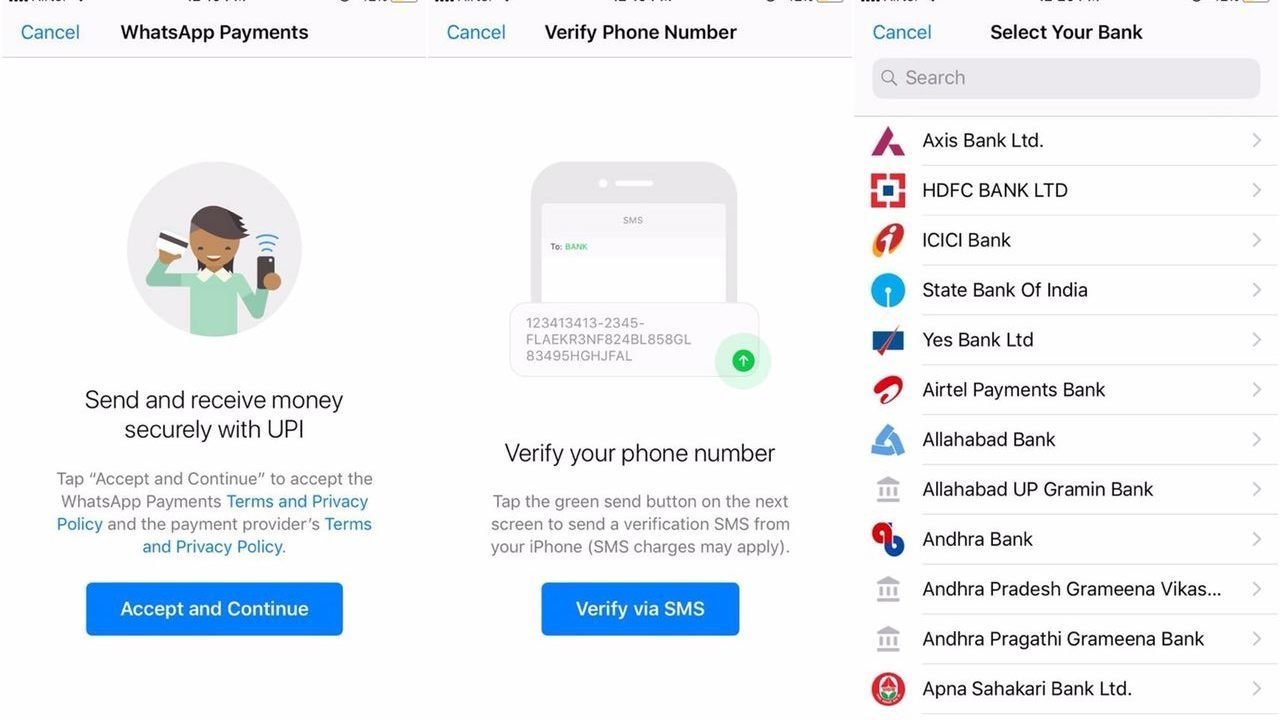Choose Andhra Pradesh Grameena Vikas bank entry
Image resolution: width=1280 pixels, height=720 pixels.
(x=1067, y=589)
